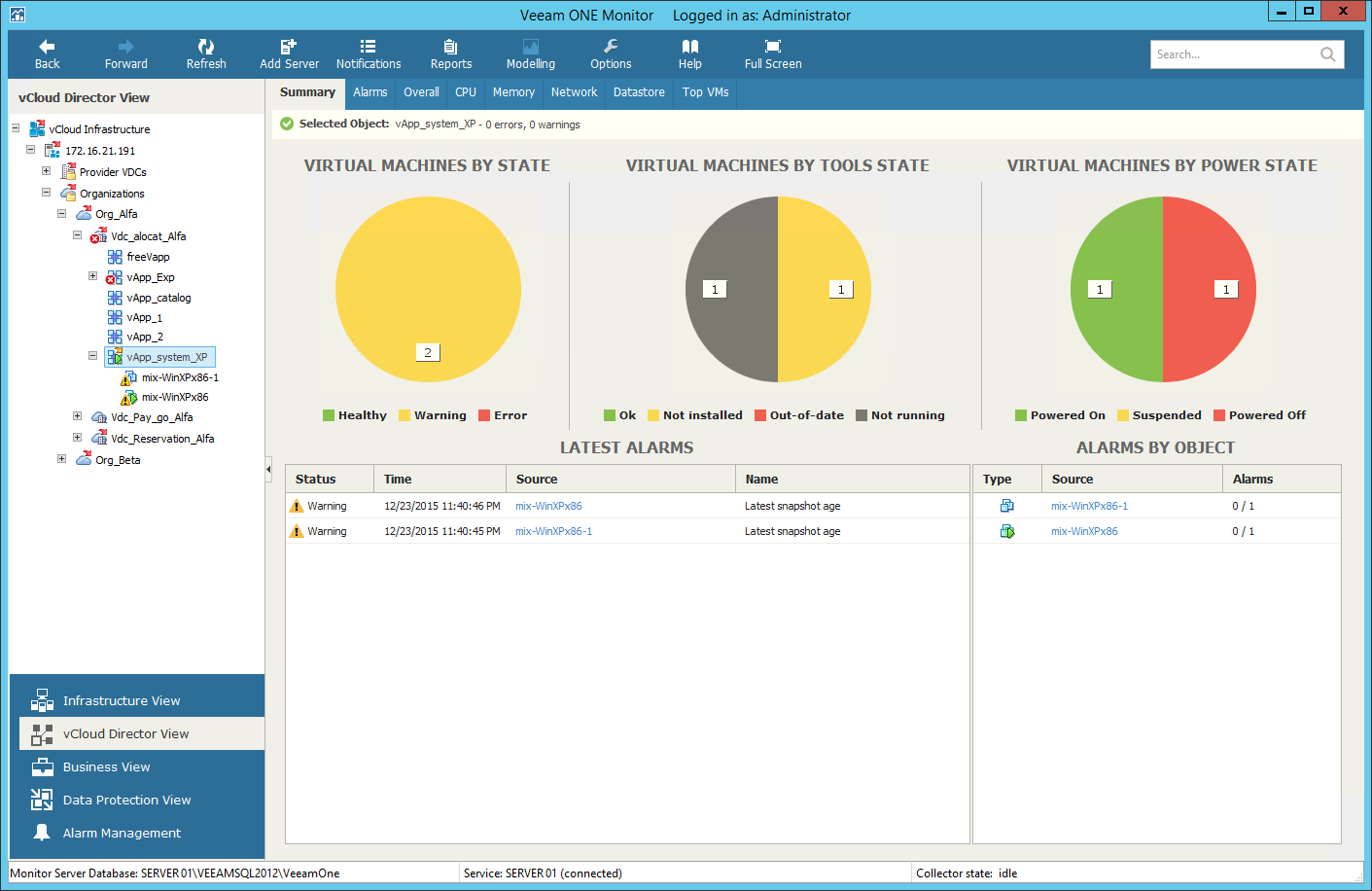Expand the vApp_Exp node
Image resolution: width=1372 pixels, height=891 pixels.
pos(93,276)
